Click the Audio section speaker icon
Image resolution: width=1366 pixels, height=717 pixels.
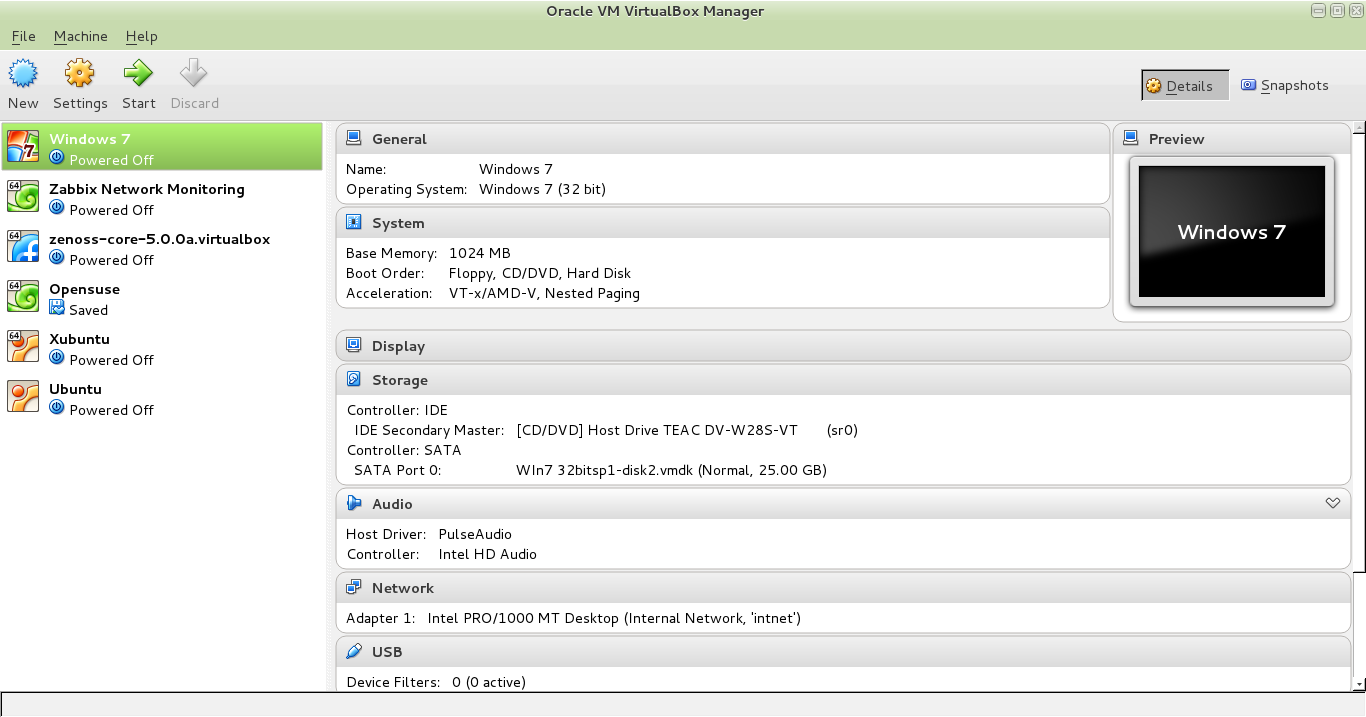353,503
